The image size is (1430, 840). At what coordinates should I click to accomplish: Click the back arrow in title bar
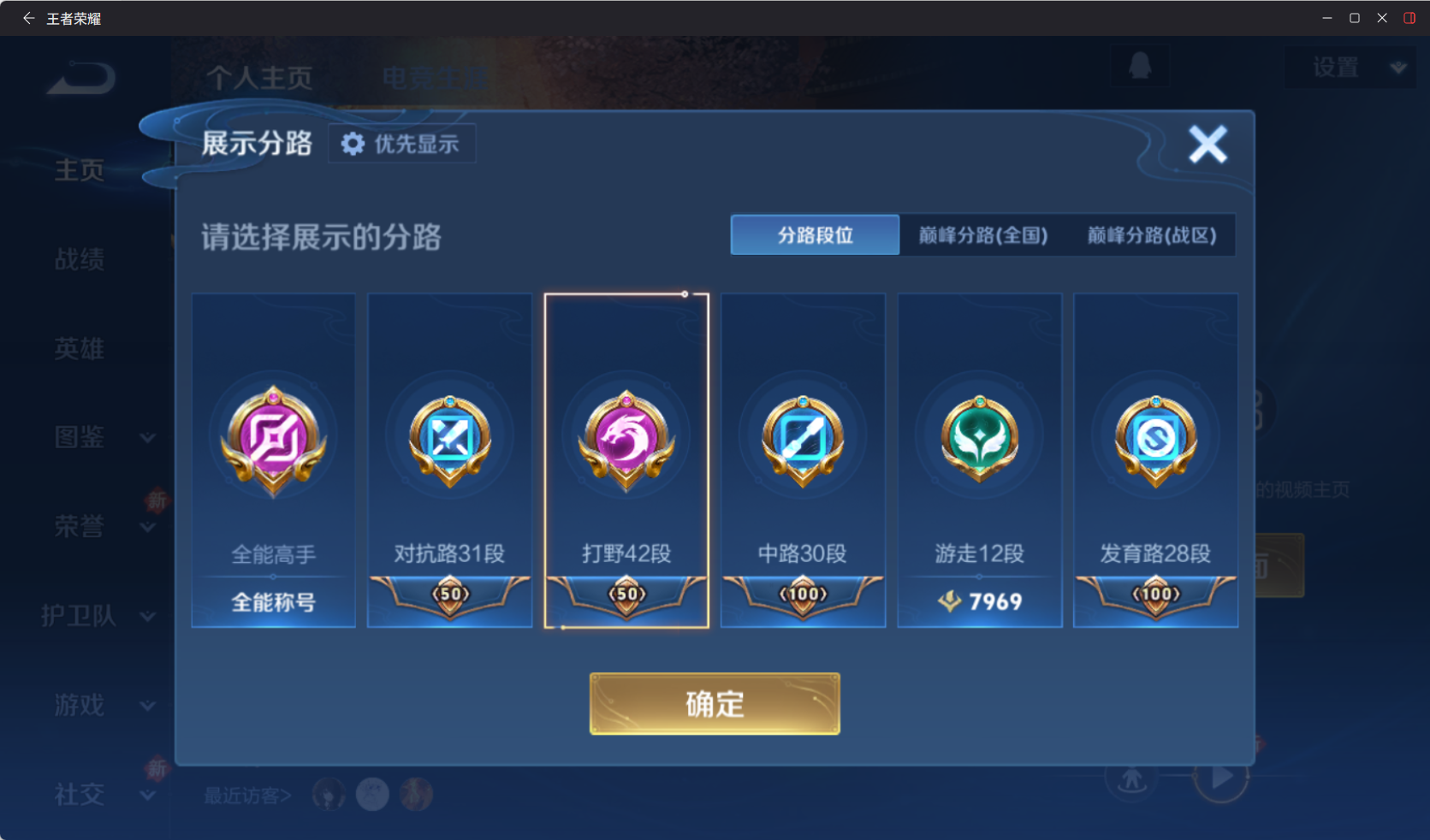click(28, 18)
